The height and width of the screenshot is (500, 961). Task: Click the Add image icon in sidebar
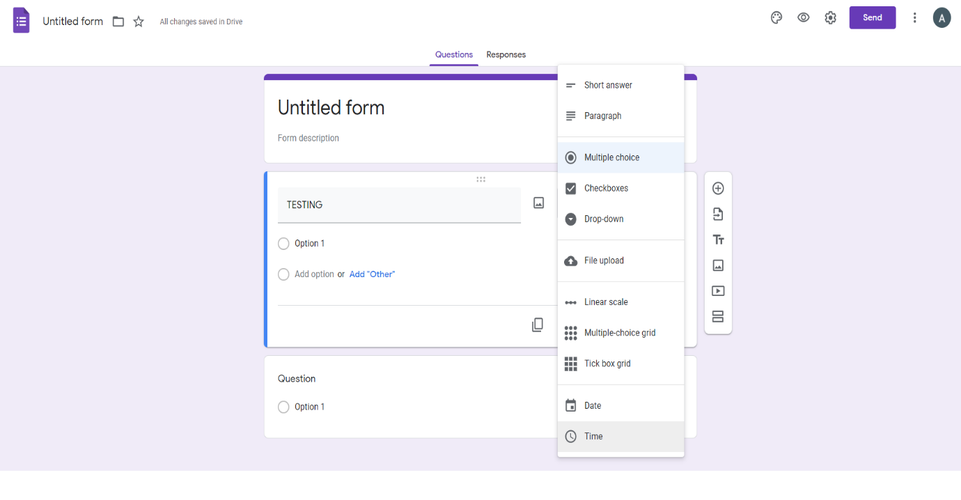point(718,265)
